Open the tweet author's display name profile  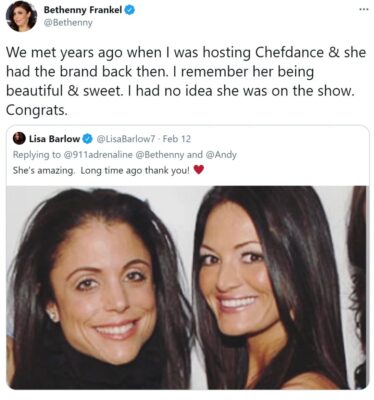[x=83, y=10]
